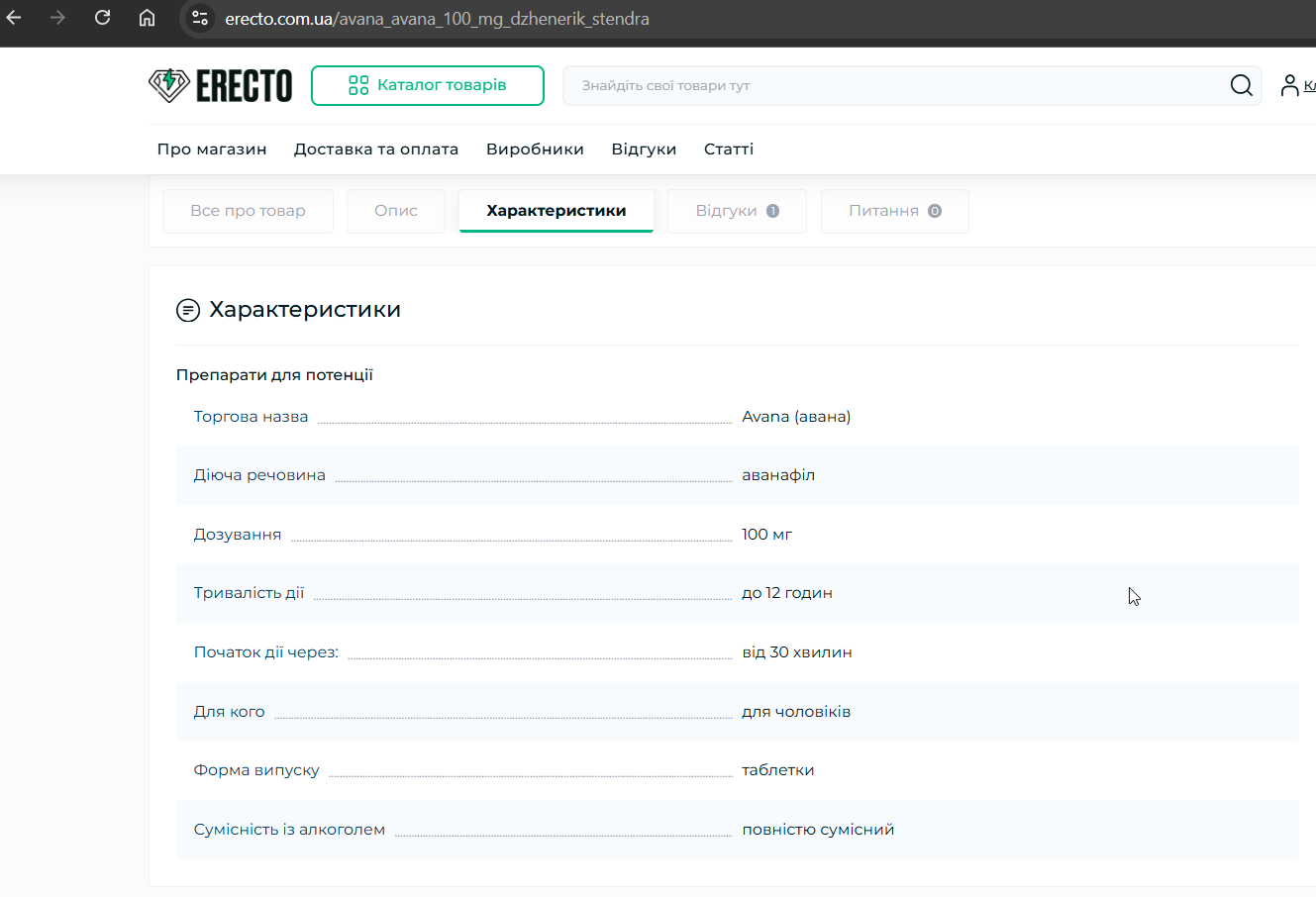Open the Відгуки product tab
This screenshot has width=1316, height=897.
[x=737, y=211]
